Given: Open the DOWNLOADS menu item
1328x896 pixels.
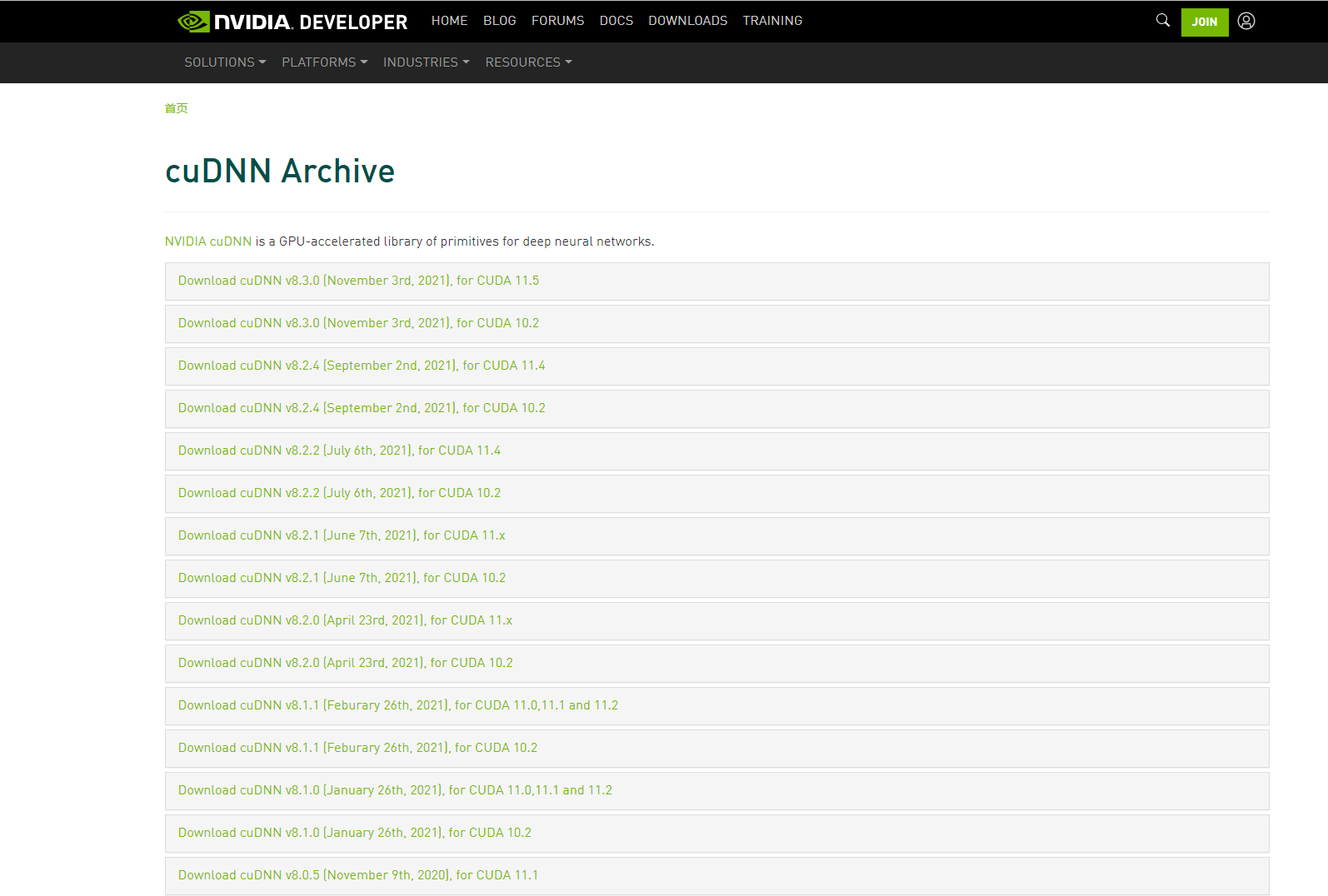Looking at the screenshot, I should point(687,21).
